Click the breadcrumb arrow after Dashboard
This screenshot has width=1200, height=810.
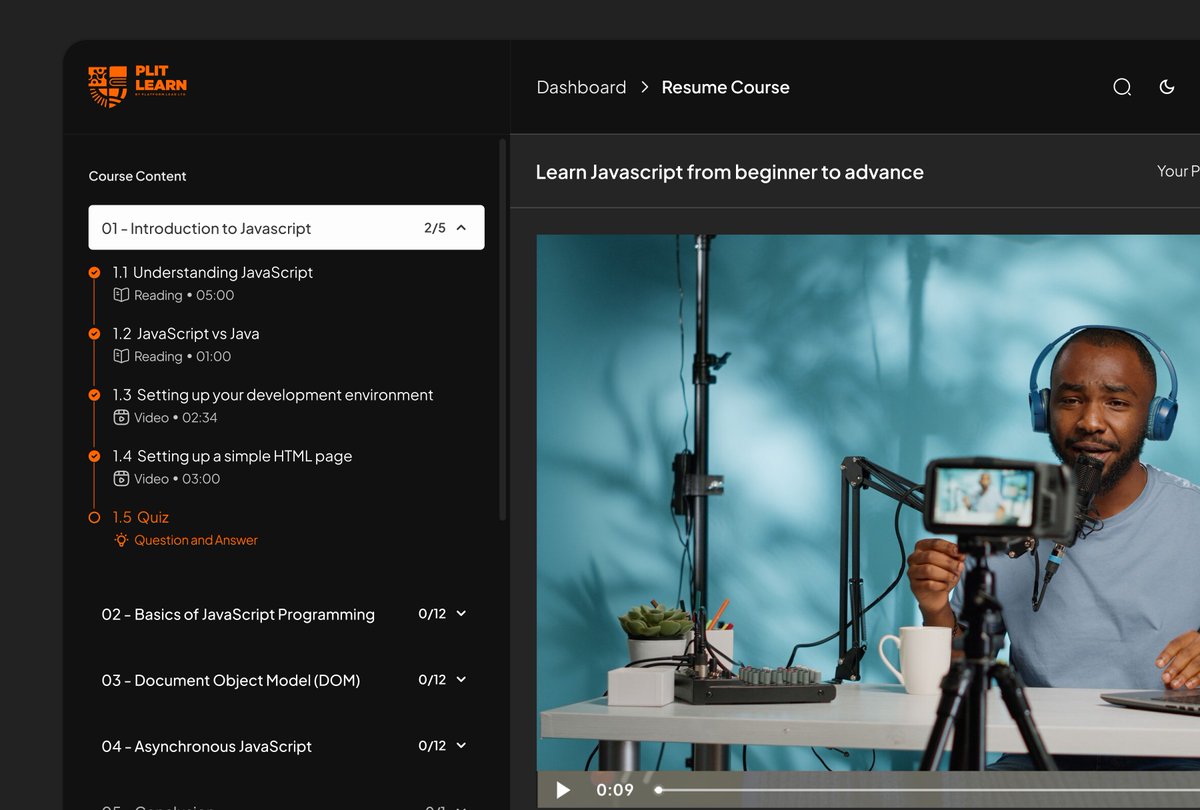coord(645,87)
